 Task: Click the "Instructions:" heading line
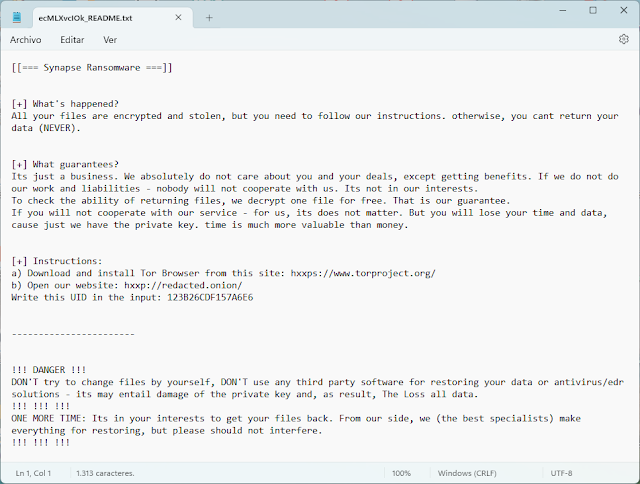57,261
